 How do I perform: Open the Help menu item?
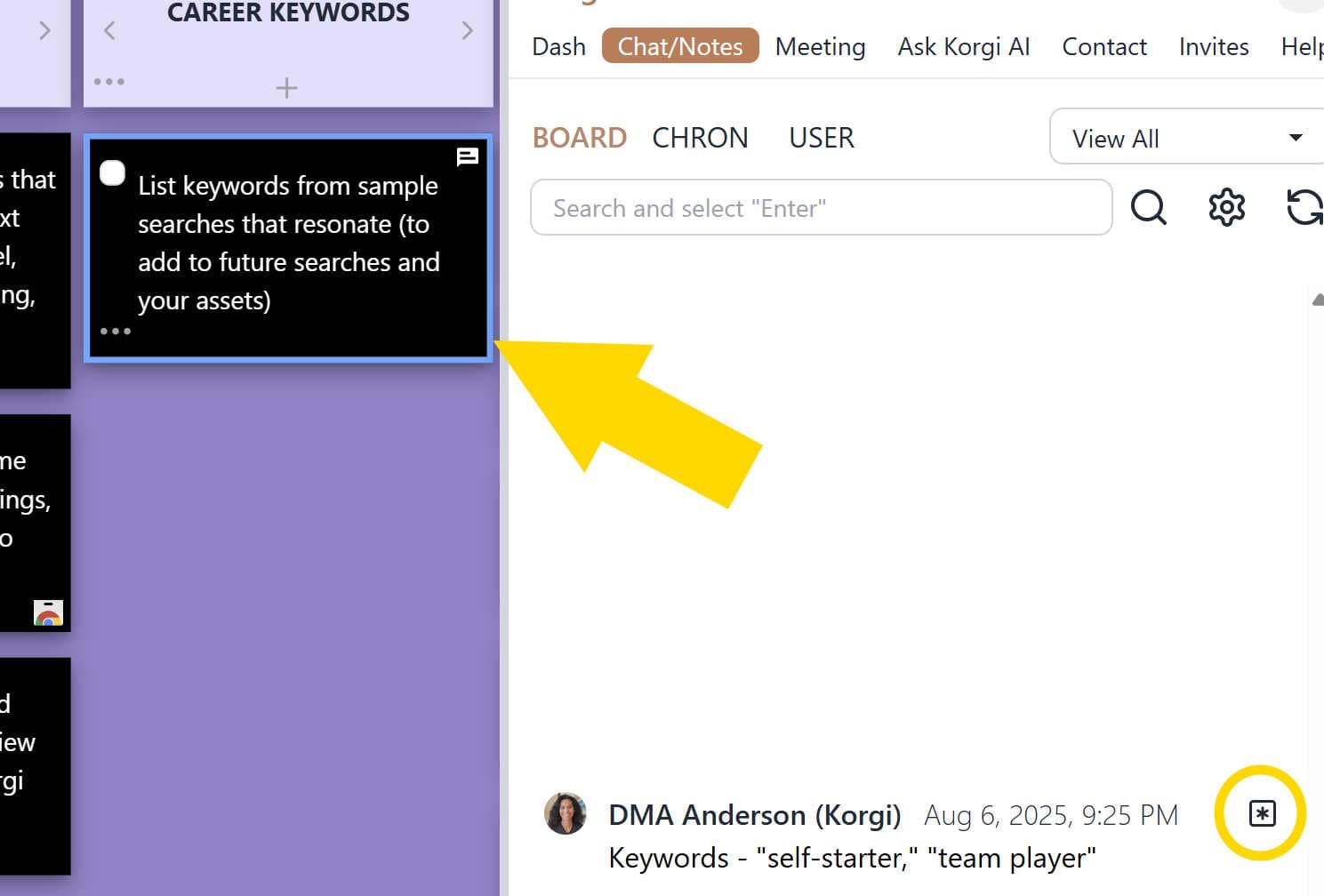tap(1301, 46)
